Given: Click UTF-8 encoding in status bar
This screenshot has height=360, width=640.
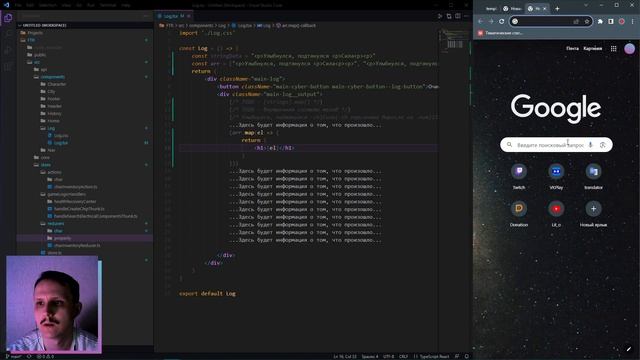Looking at the screenshot, I should (389, 356).
